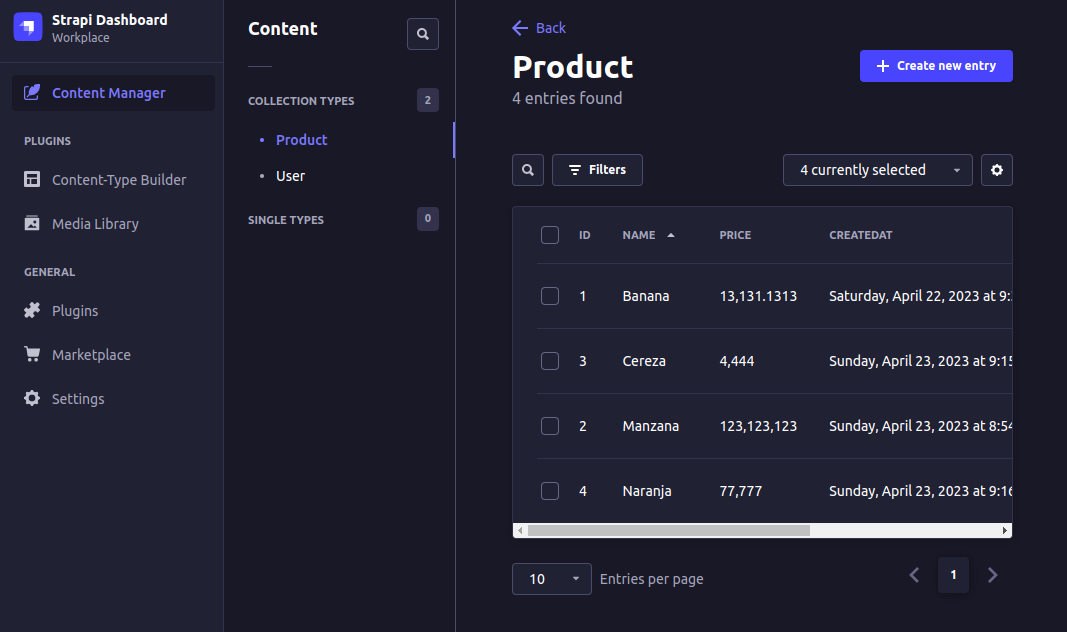Click Saturday, April 22, 2023 date cell
Screen dimensions: 1067x632
920,296
